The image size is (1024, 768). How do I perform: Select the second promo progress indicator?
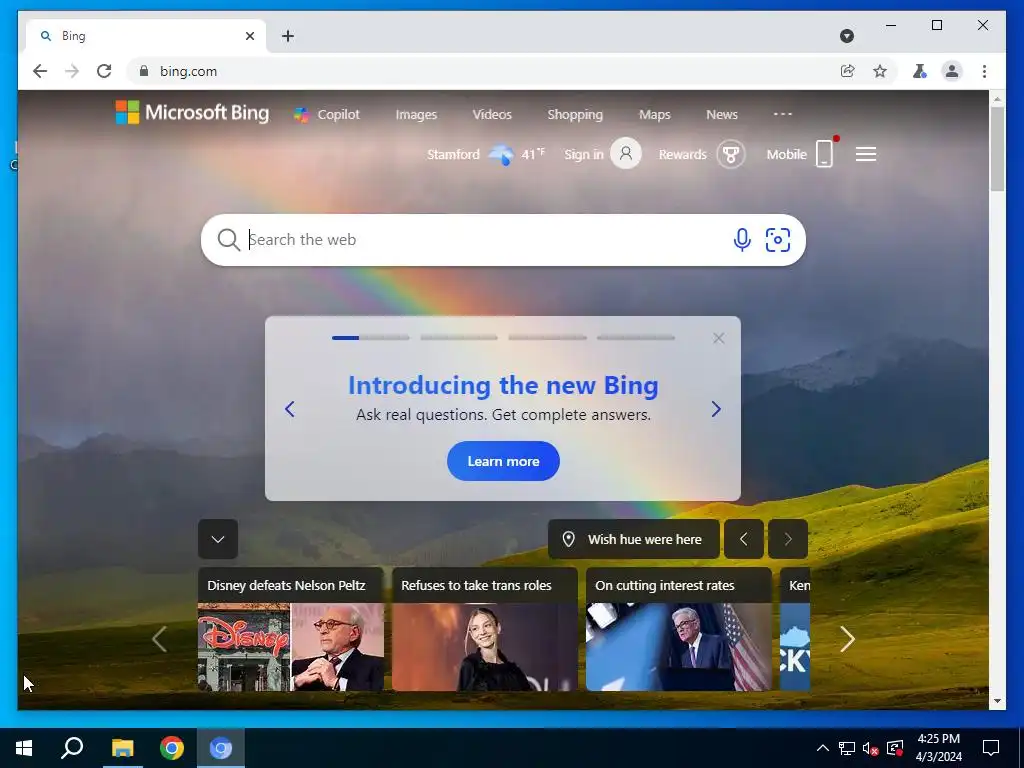coord(458,338)
